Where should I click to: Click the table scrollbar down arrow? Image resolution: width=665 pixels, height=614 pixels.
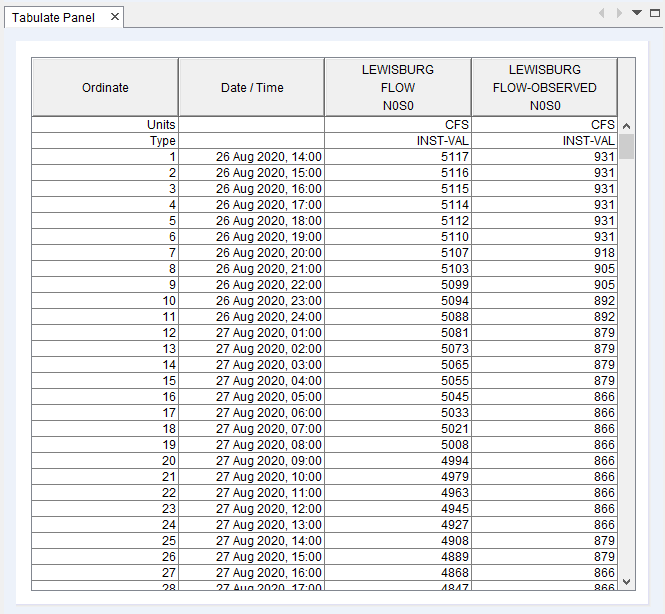coord(626,582)
